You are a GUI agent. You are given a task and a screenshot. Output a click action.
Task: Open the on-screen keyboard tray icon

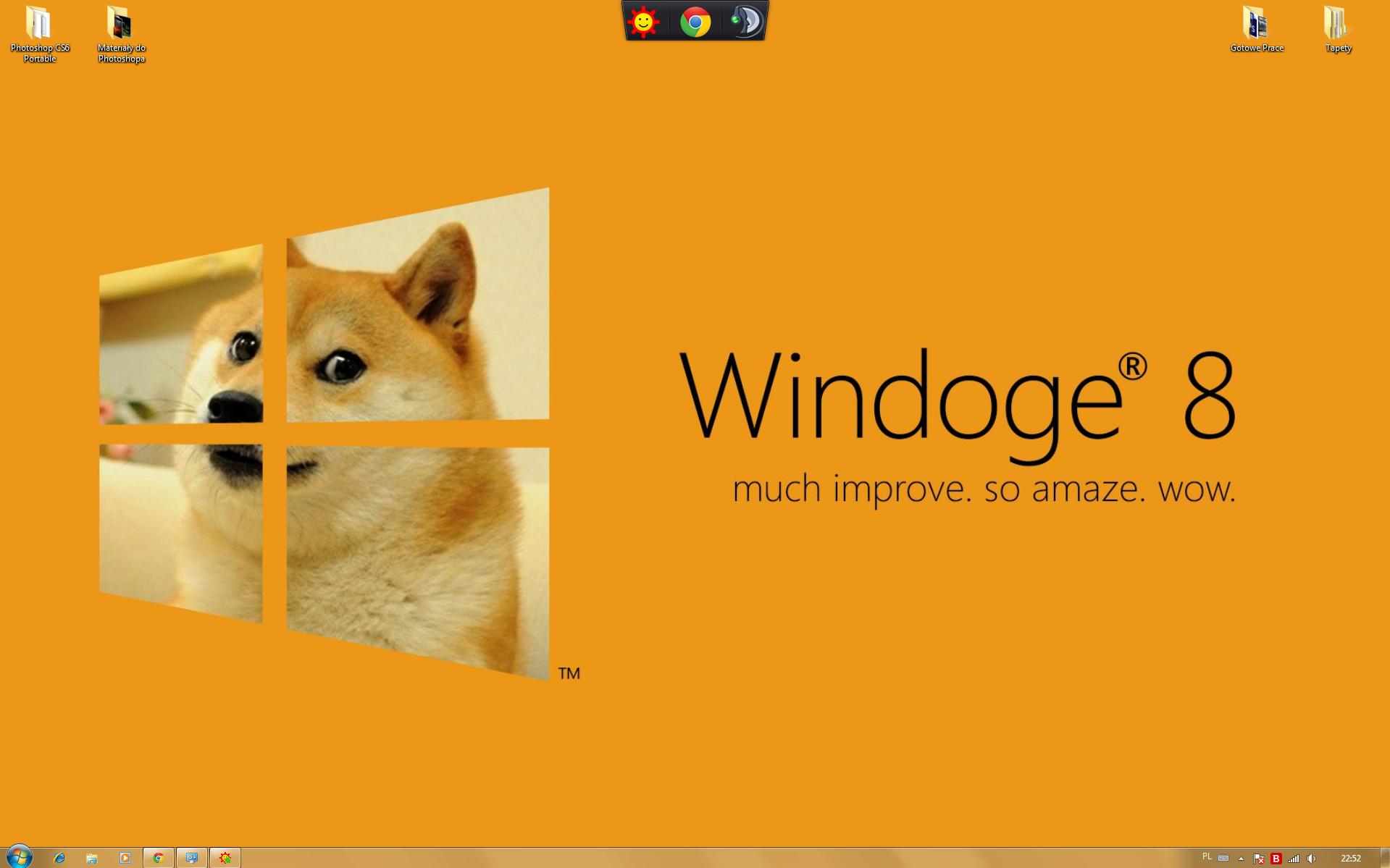(1223, 858)
